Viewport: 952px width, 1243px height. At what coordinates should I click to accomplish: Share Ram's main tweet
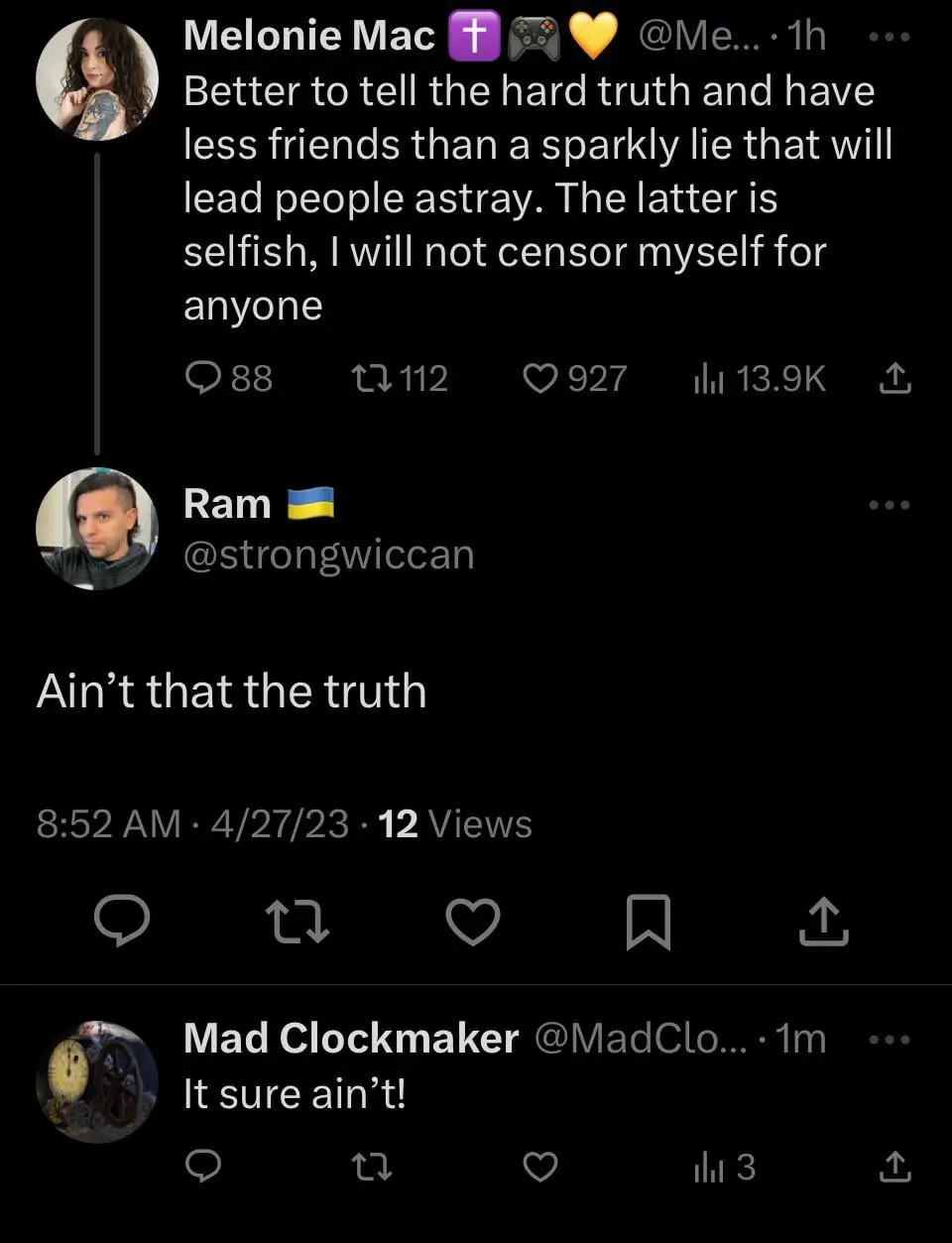pyautogui.click(x=823, y=921)
